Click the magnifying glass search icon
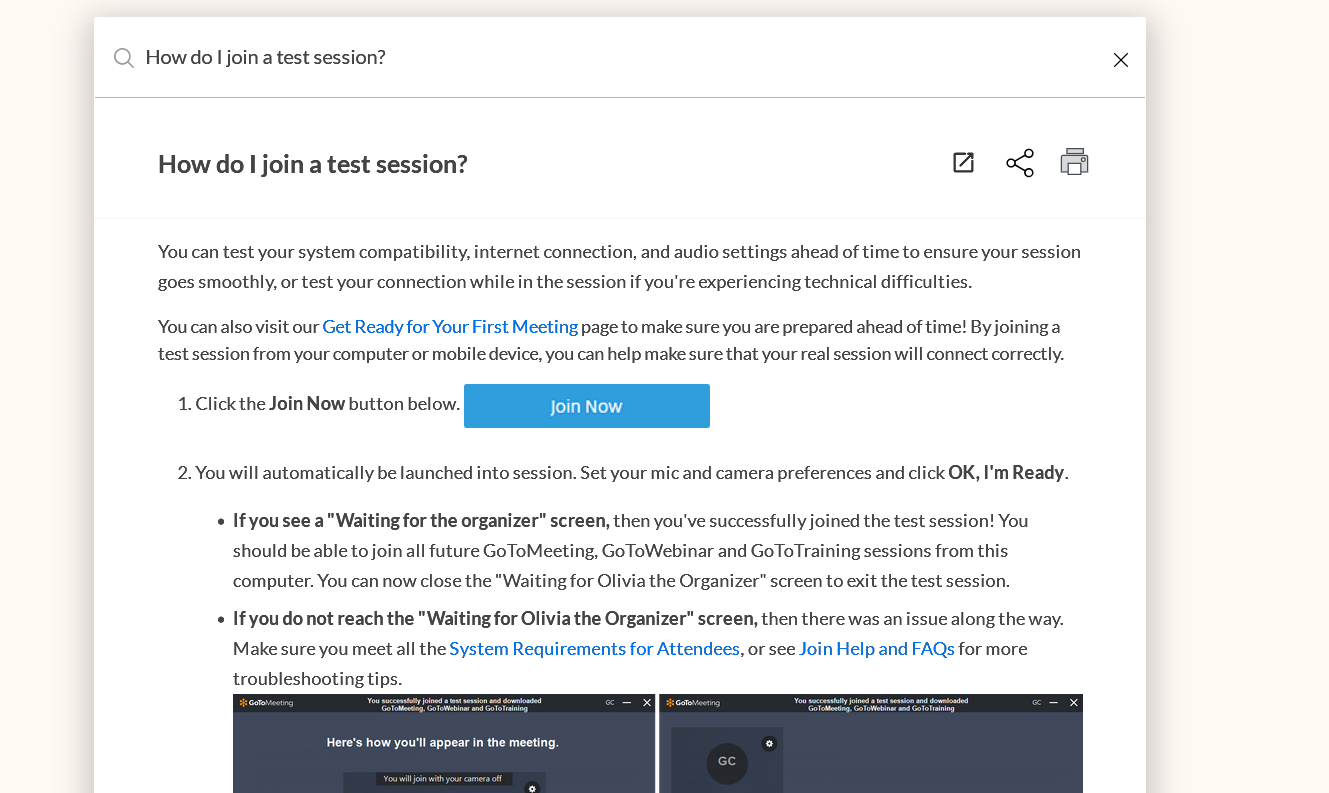Viewport: 1329px width, 793px height. [x=124, y=58]
